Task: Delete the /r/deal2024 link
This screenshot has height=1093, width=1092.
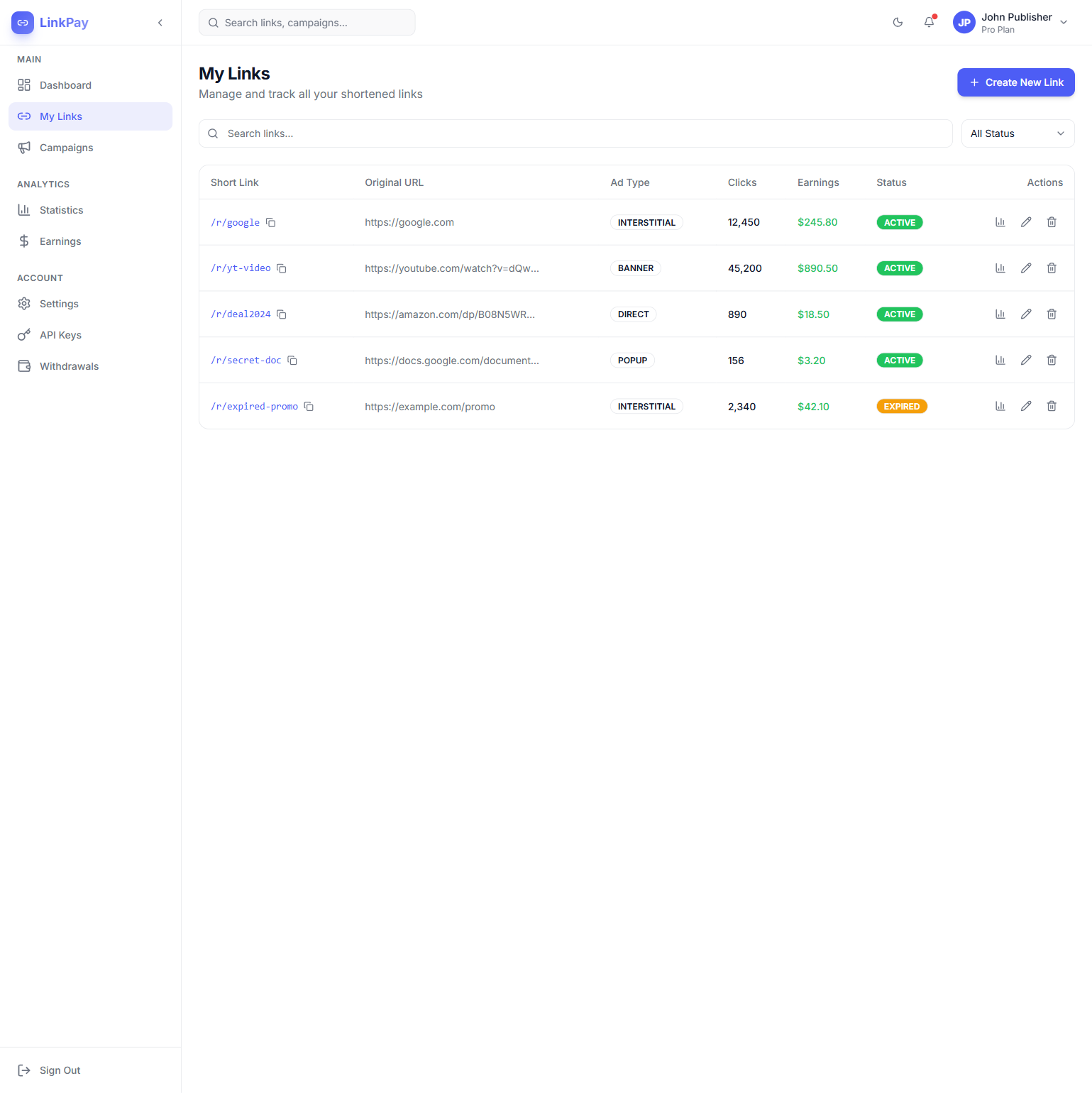Action: 1052,314
